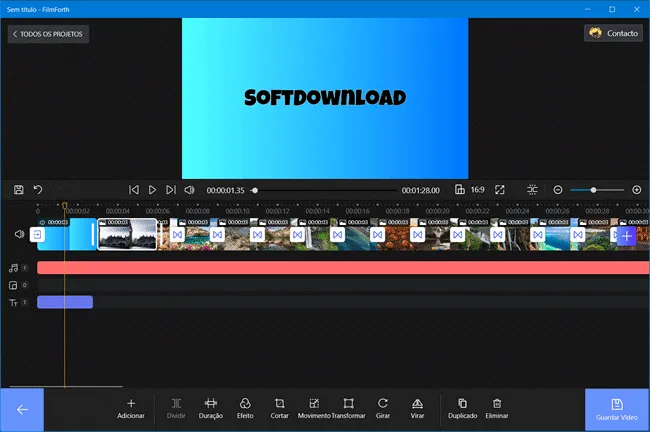
Task: Open the Efeito effects tool
Action: [x=245, y=408]
